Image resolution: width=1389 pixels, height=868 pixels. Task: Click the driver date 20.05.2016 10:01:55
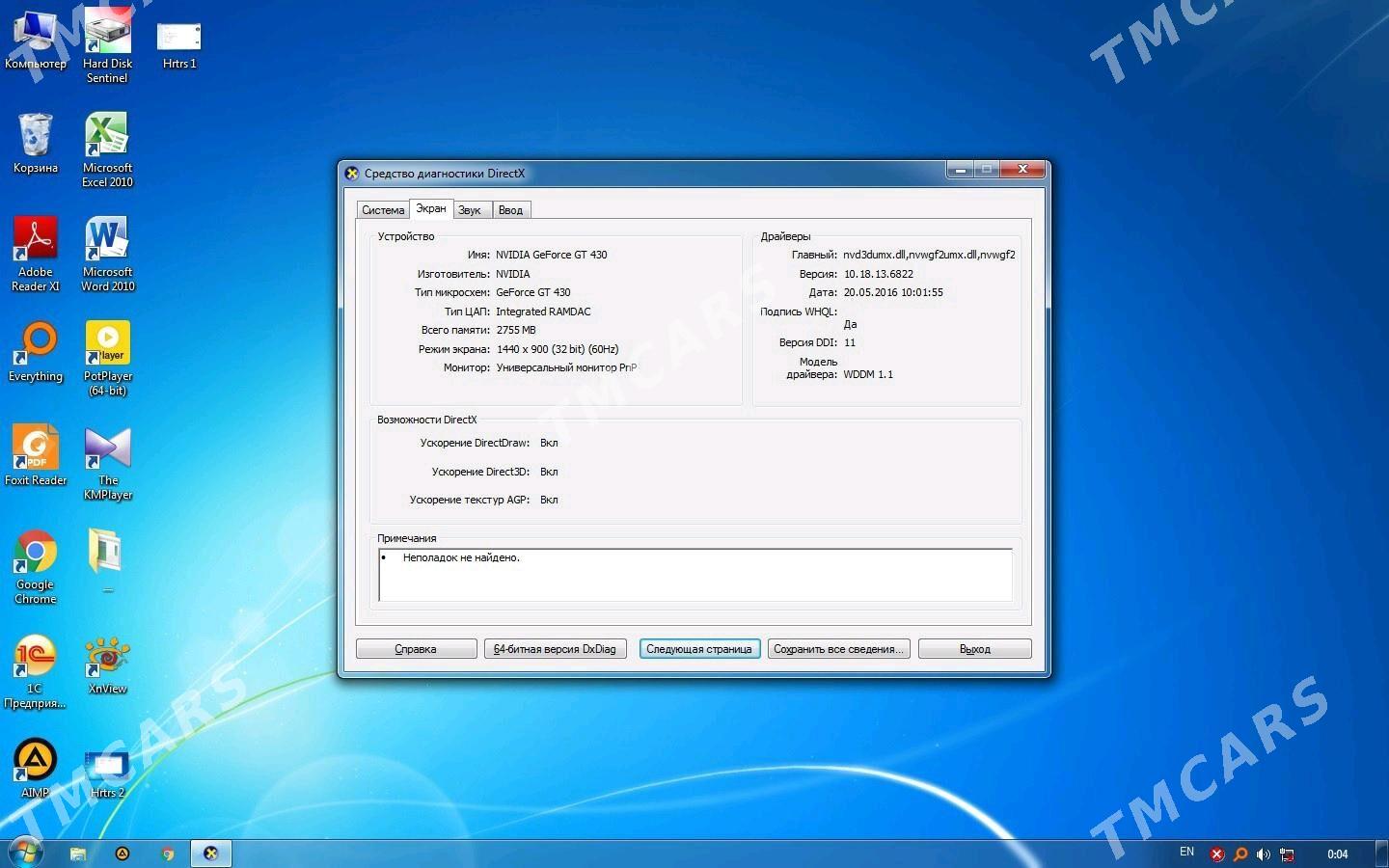[x=893, y=292]
